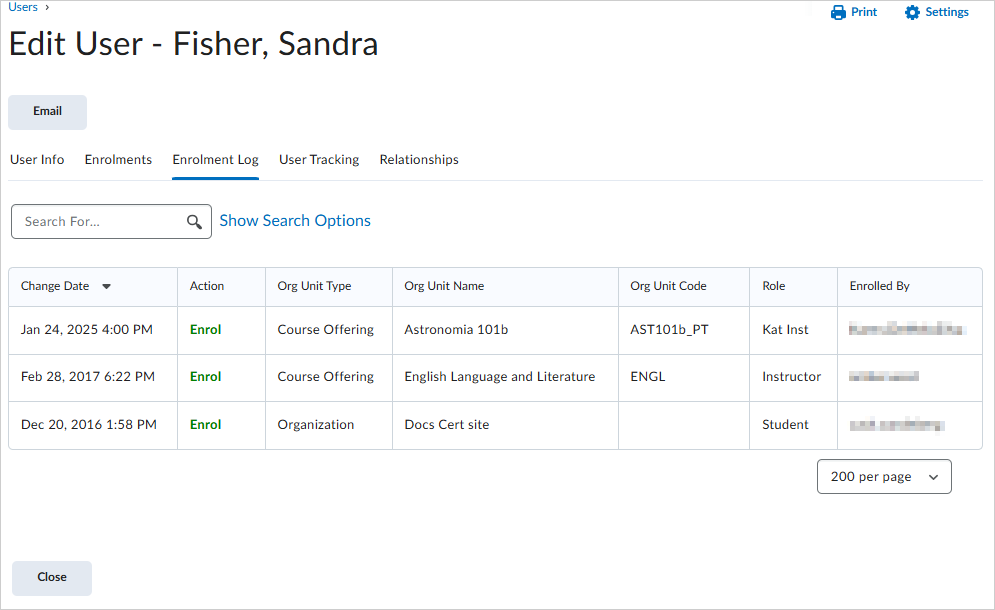995x610 pixels.
Task: Click Show Search Options link
Action: click(295, 220)
